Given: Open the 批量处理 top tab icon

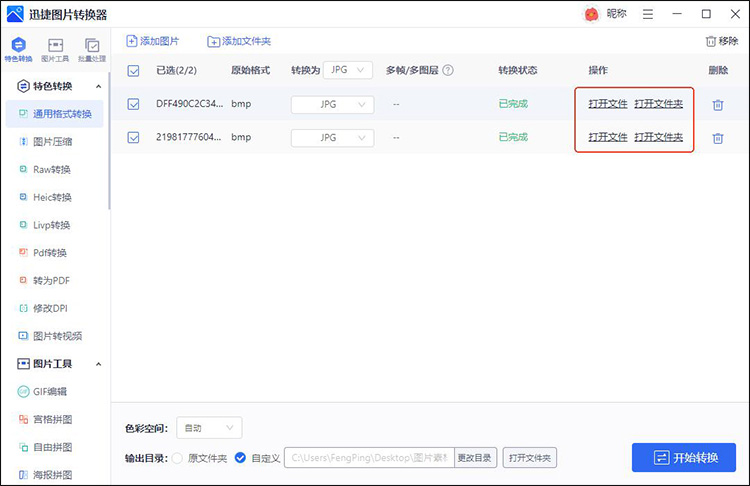Looking at the screenshot, I should [92, 49].
